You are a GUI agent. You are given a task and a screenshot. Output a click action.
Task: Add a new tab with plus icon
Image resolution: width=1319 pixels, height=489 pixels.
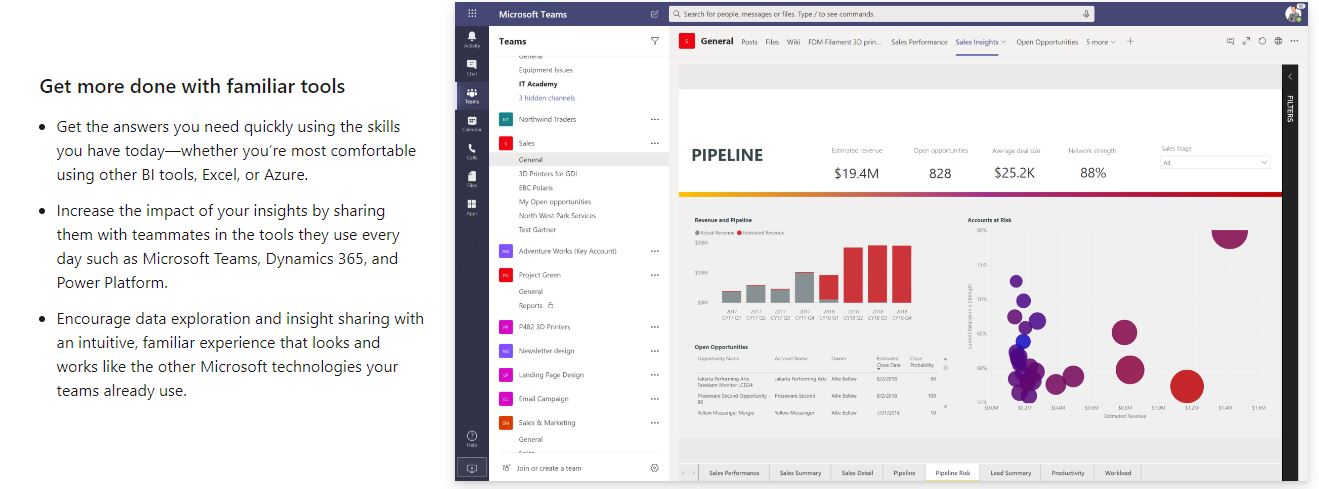1131,42
